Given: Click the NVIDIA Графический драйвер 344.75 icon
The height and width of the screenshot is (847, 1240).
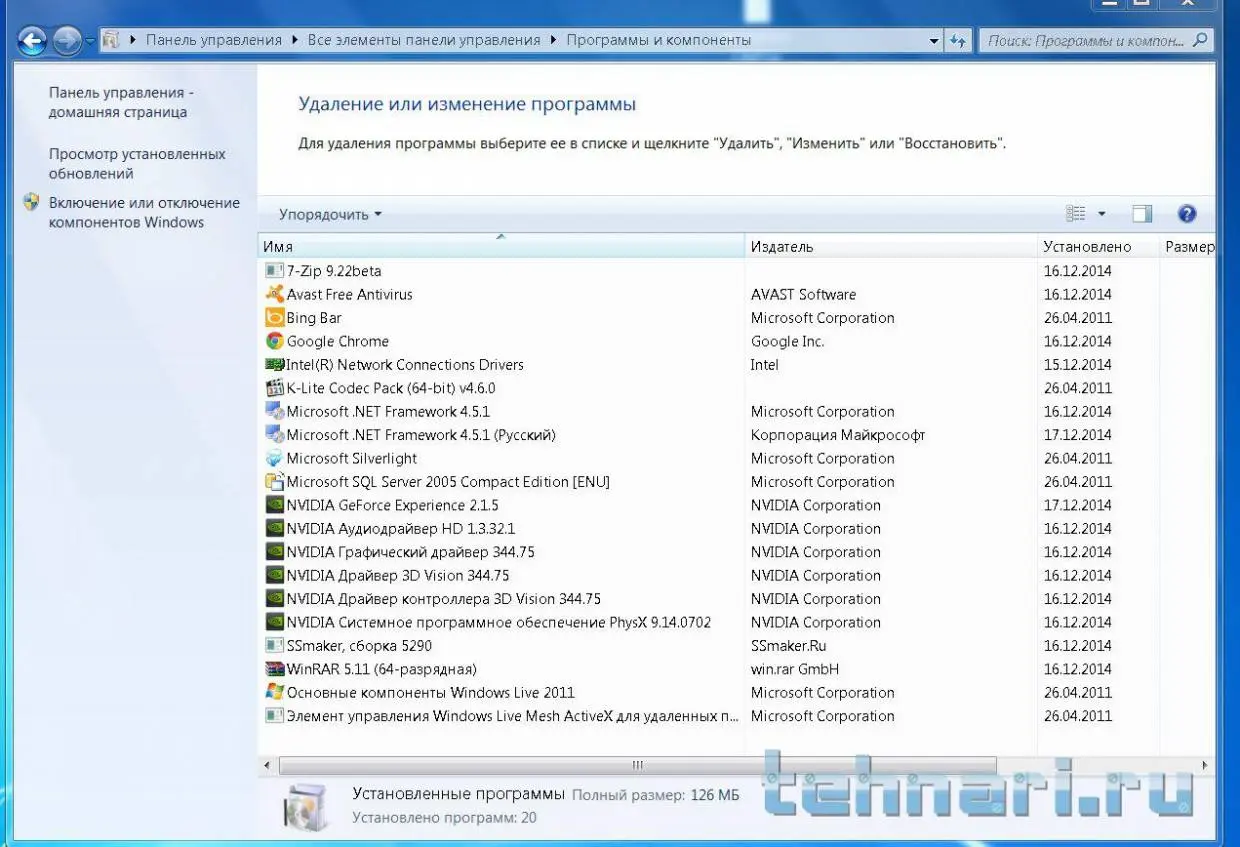Looking at the screenshot, I should (274, 552).
